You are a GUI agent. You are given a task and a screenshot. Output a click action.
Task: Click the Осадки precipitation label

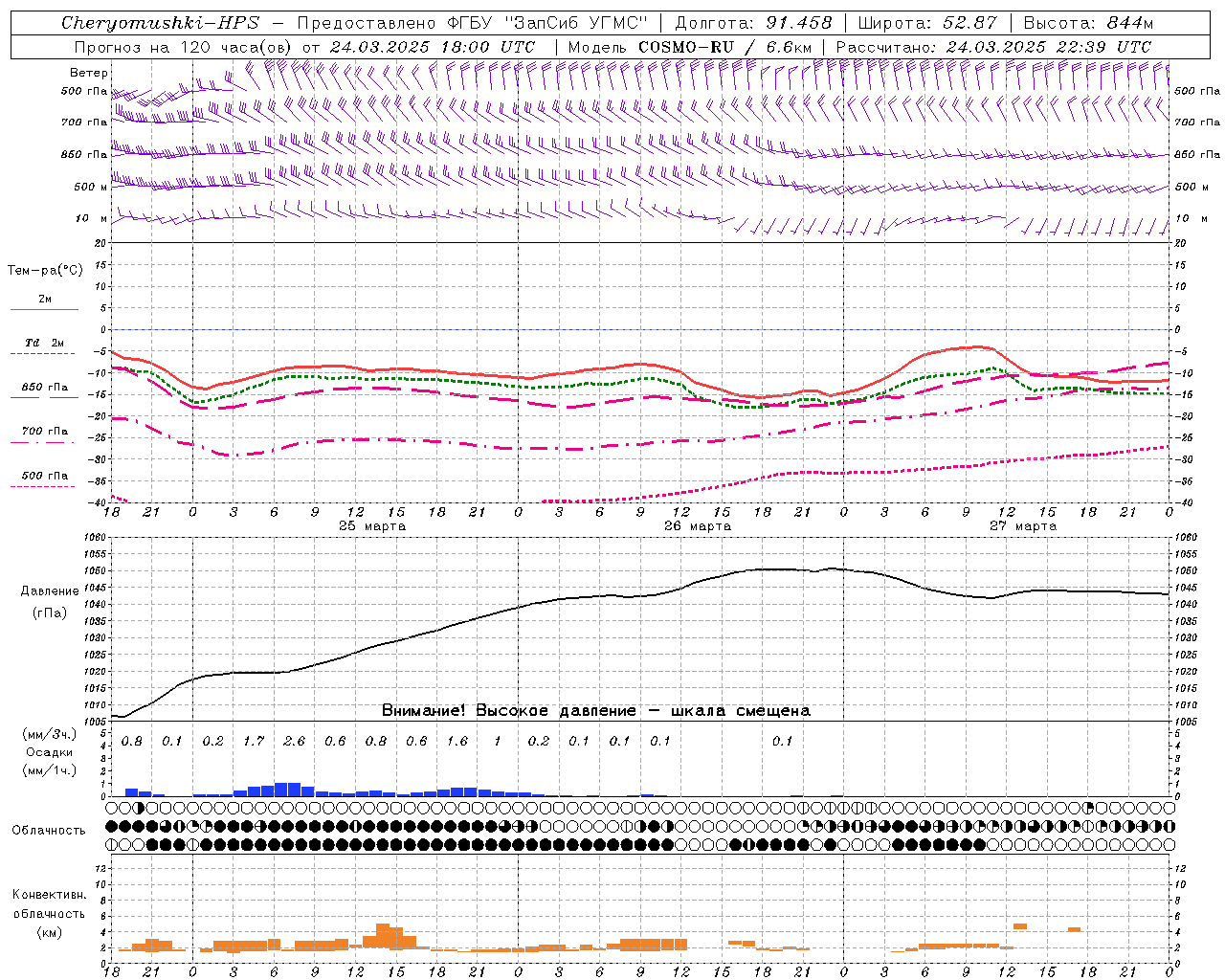click(x=50, y=752)
